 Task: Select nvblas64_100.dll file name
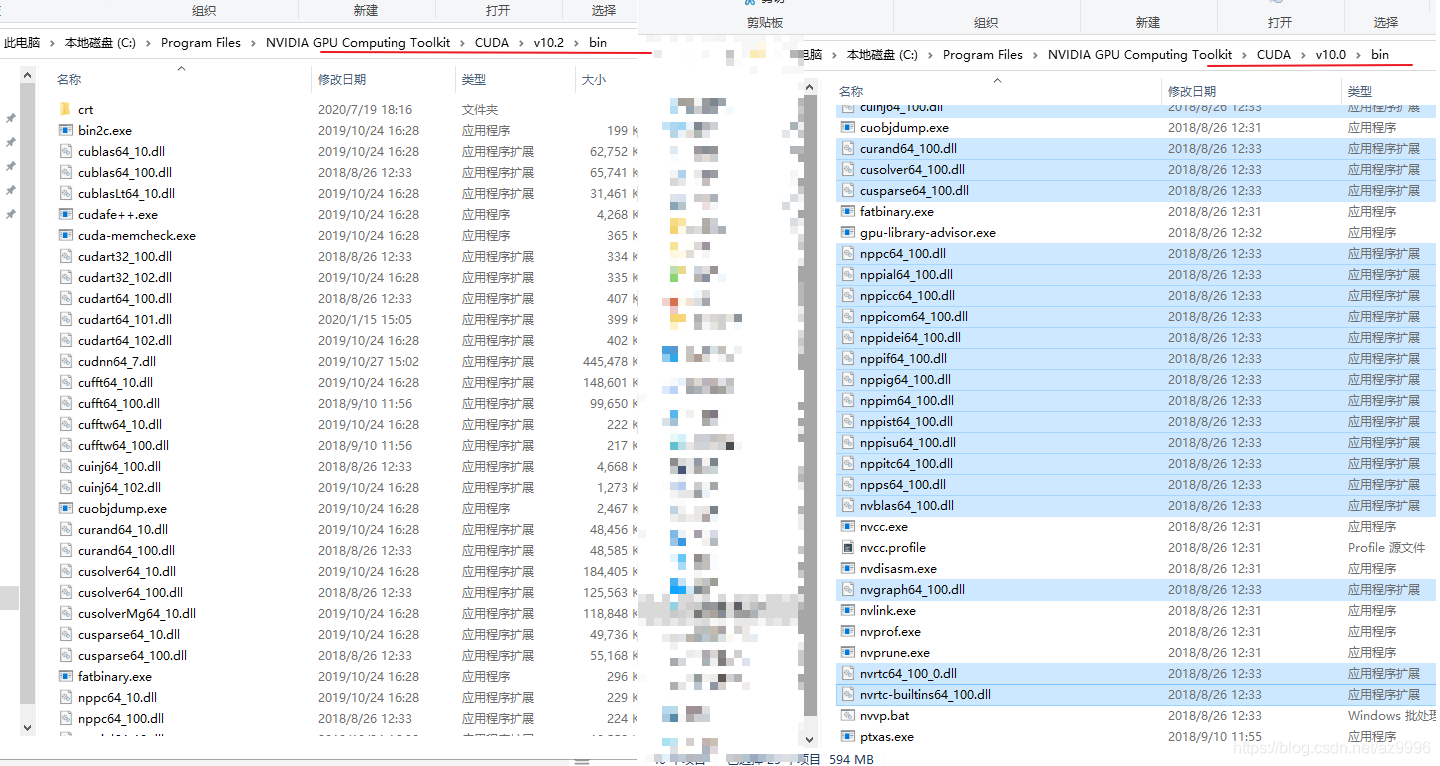pyautogui.click(x=907, y=505)
